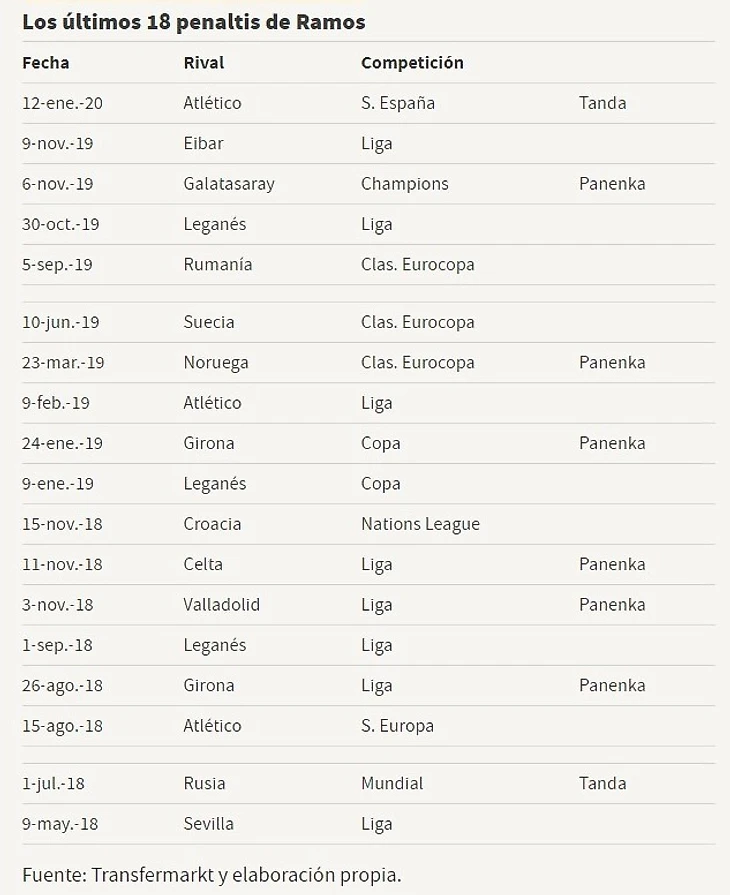Click the table title about Ramos penalties
The image size is (730, 895).
(193, 21)
